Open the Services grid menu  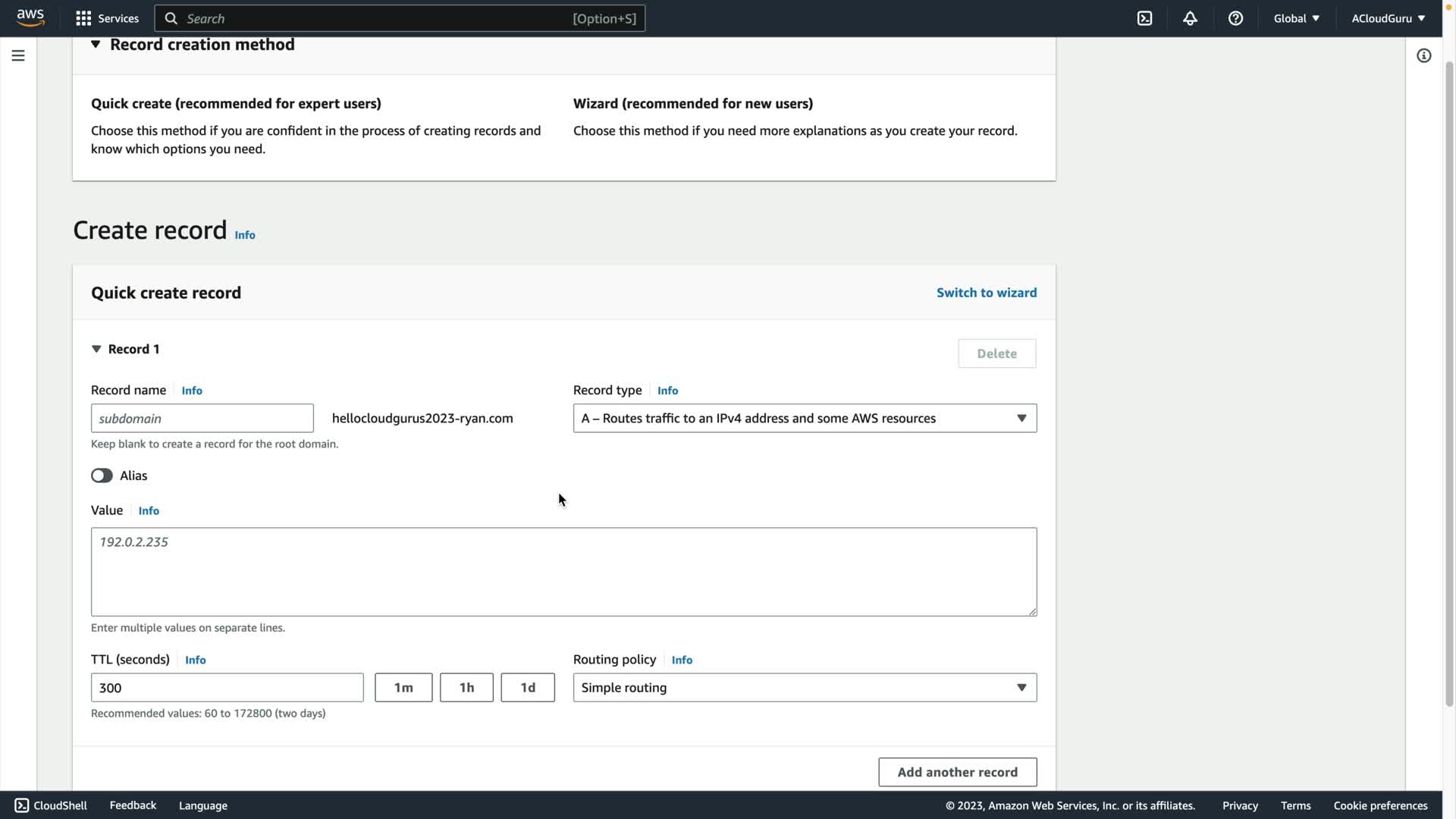pos(107,18)
